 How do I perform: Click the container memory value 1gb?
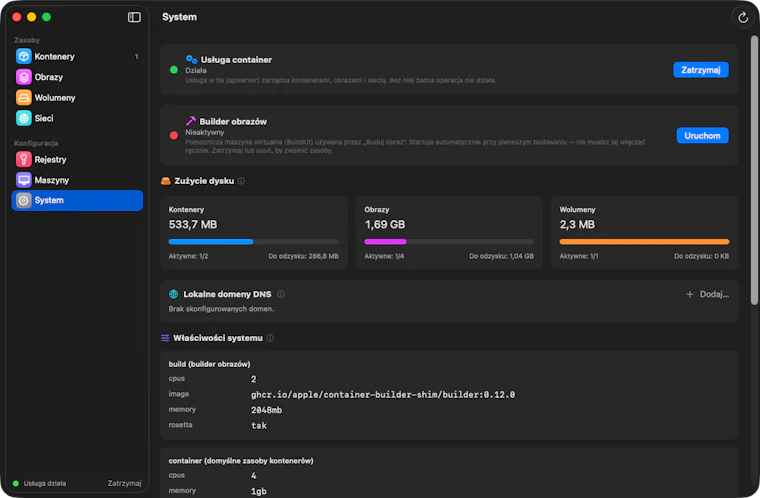tap(259, 491)
